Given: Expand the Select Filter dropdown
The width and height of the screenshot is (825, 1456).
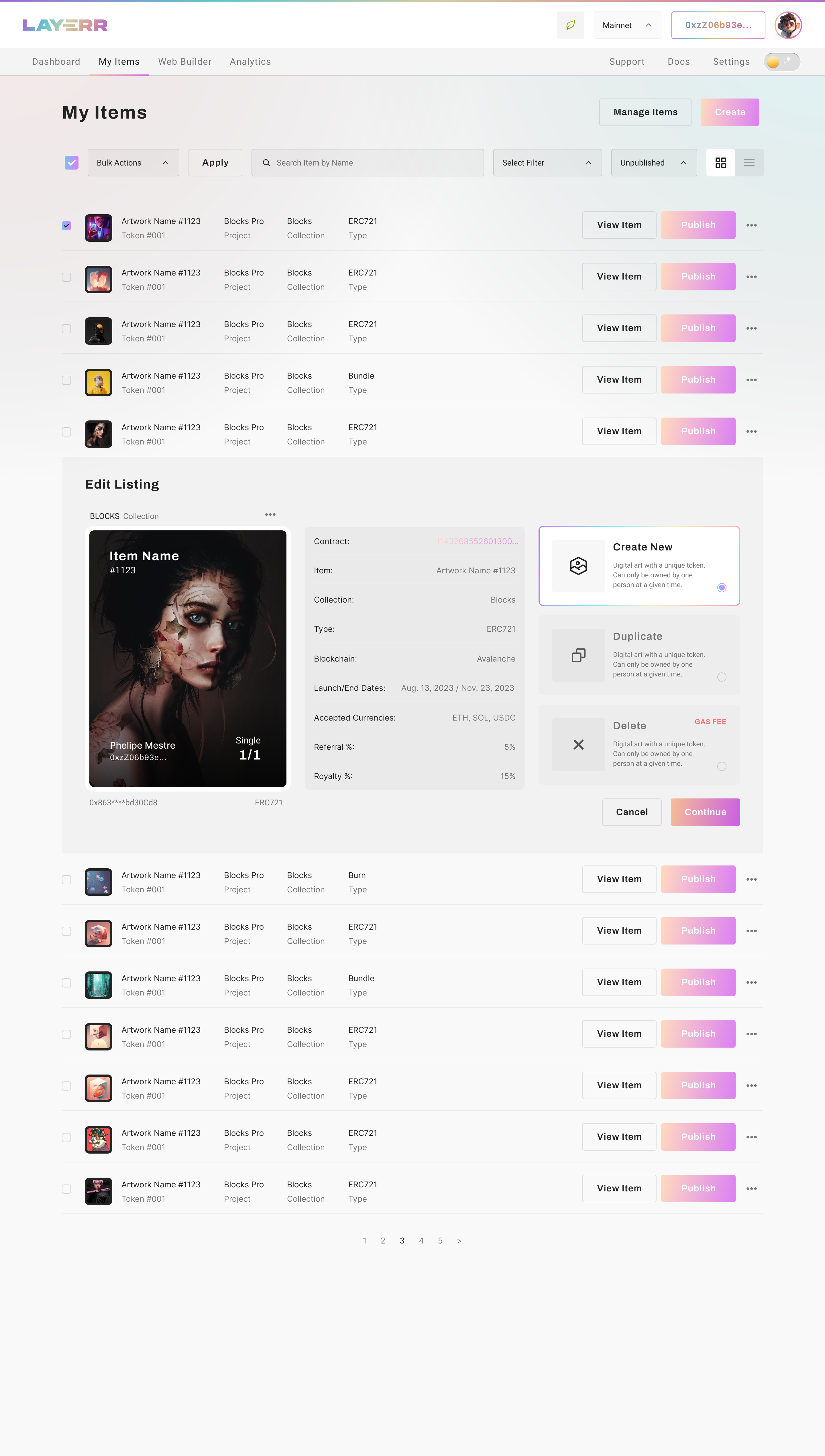Looking at the screenshot, I should click(547, 163).
